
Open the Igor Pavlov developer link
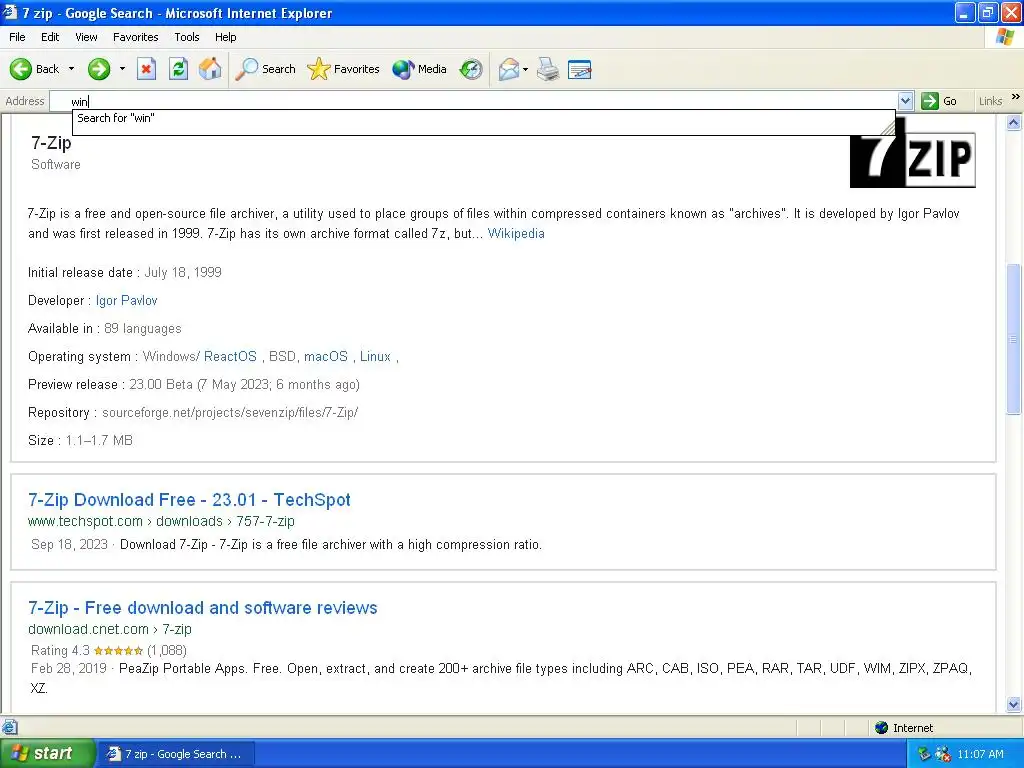click(x=127, y=300)
